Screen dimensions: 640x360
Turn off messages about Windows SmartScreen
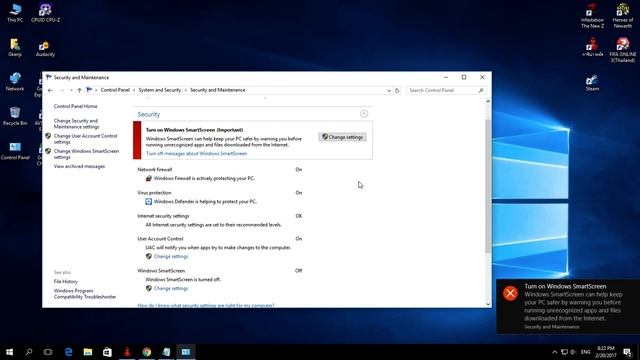click(x=196, y=153)
